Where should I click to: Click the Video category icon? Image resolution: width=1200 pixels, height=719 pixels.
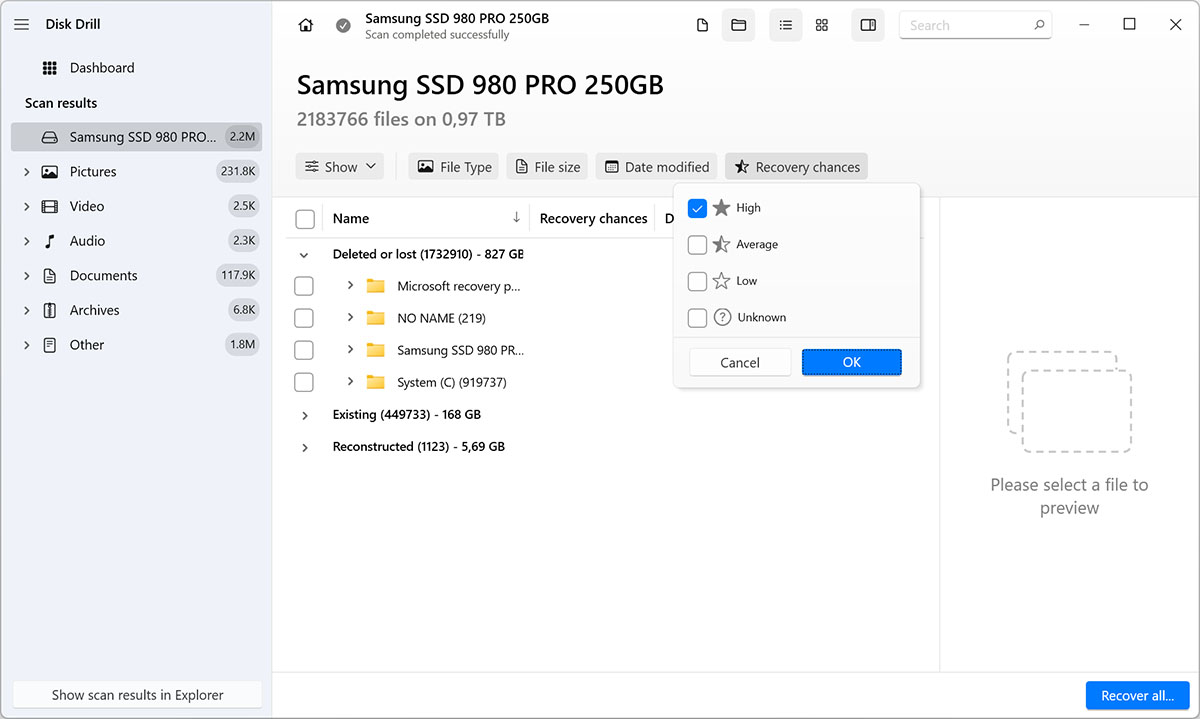[50, 207]
